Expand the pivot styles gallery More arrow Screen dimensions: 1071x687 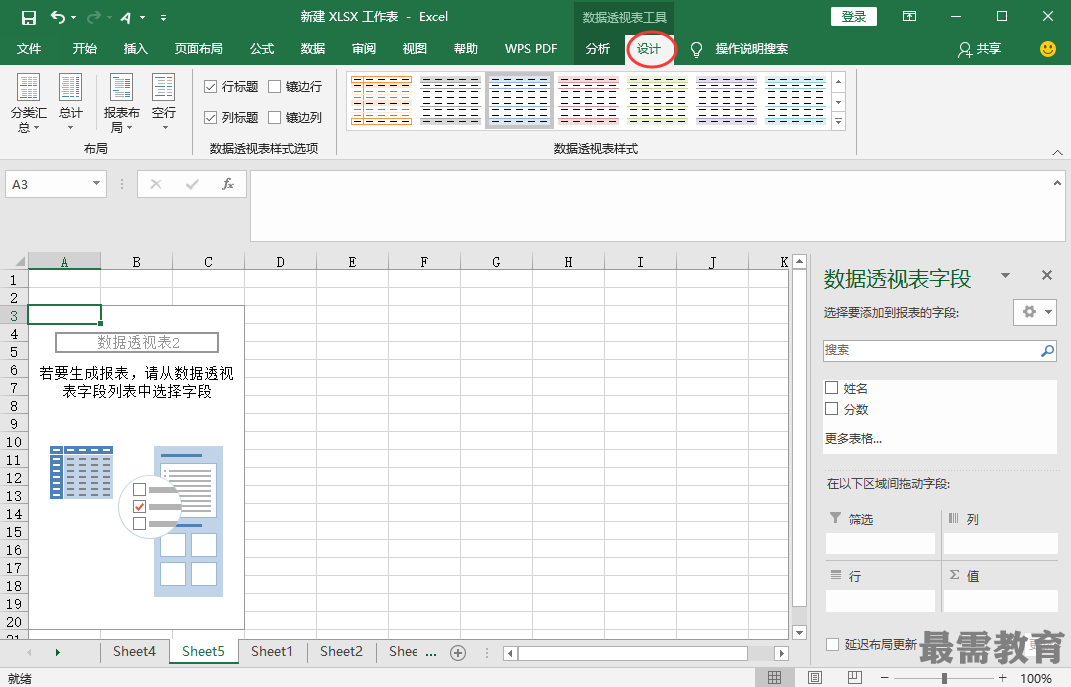(838, 122)
